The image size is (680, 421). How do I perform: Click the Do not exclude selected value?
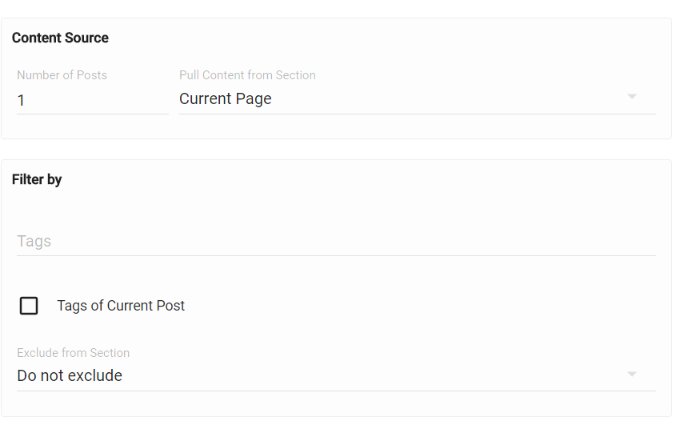(x=70, y=376)
